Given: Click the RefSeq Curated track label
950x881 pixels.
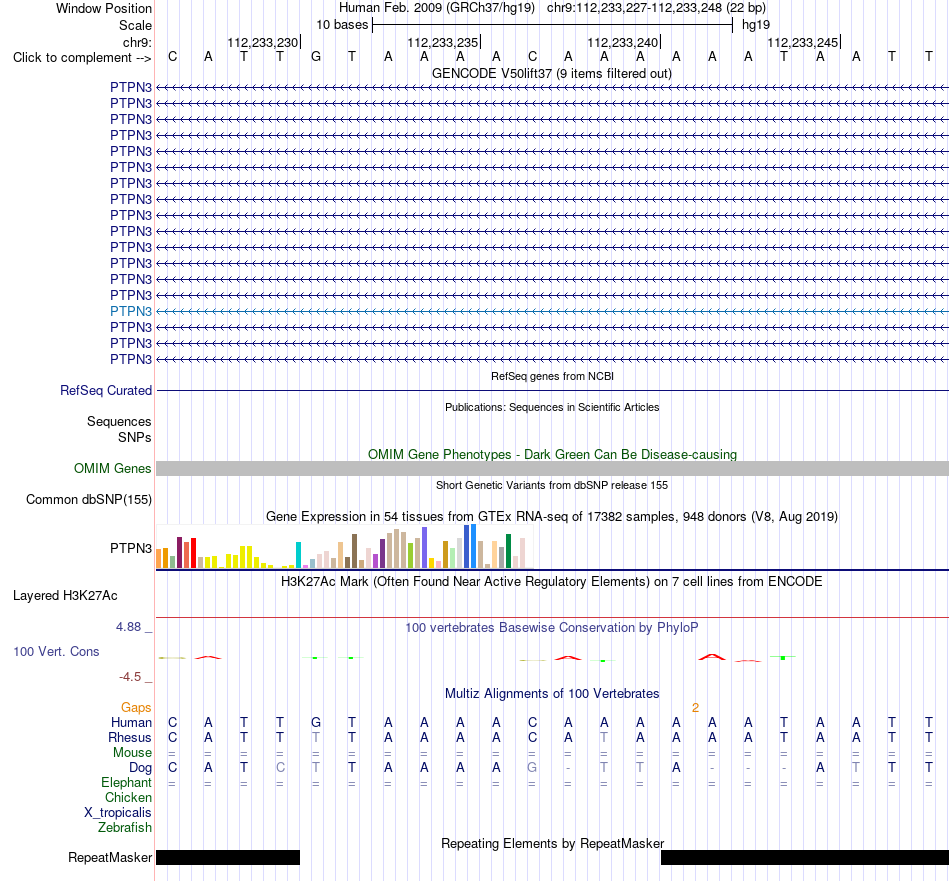Looking at the screenshot, I should (106, 391).
